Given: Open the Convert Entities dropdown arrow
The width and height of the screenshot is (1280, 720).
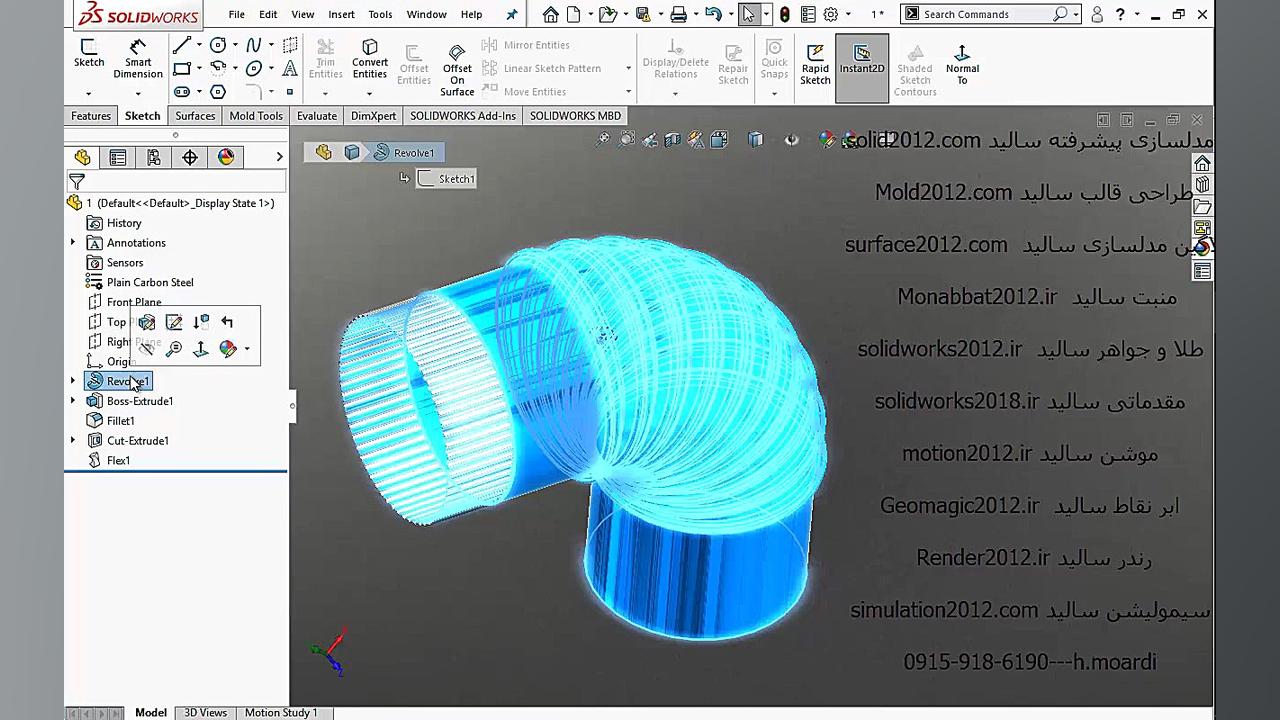Looking at the screenshot, I should click(369, 93).
